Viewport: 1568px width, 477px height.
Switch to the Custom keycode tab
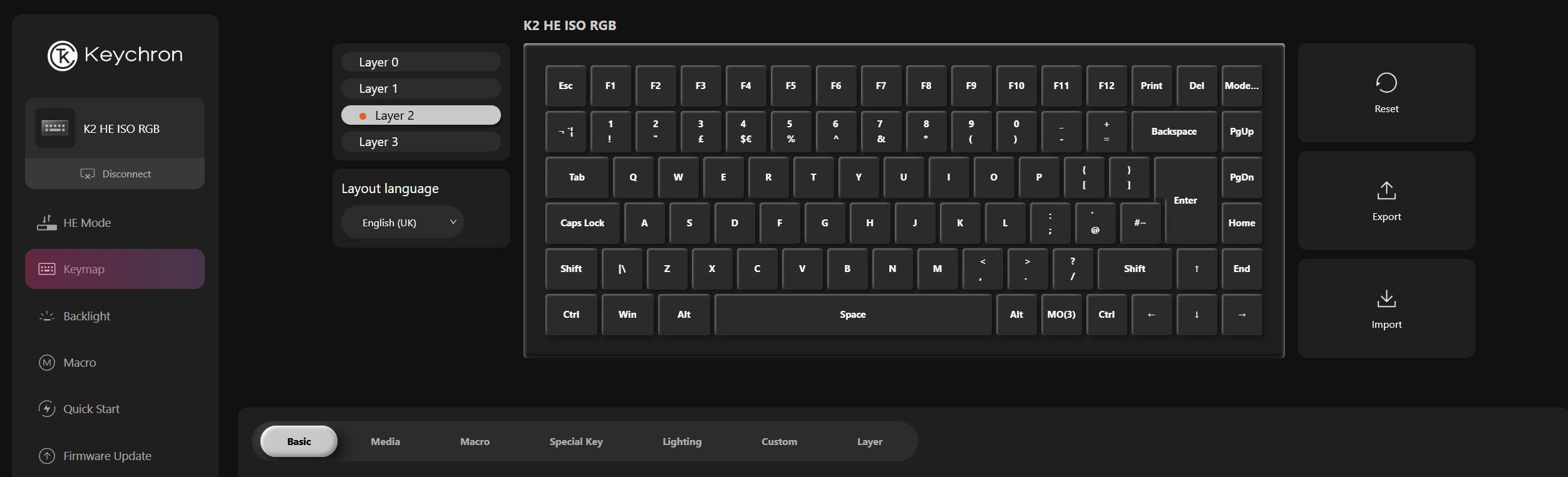tap(779, 441)
